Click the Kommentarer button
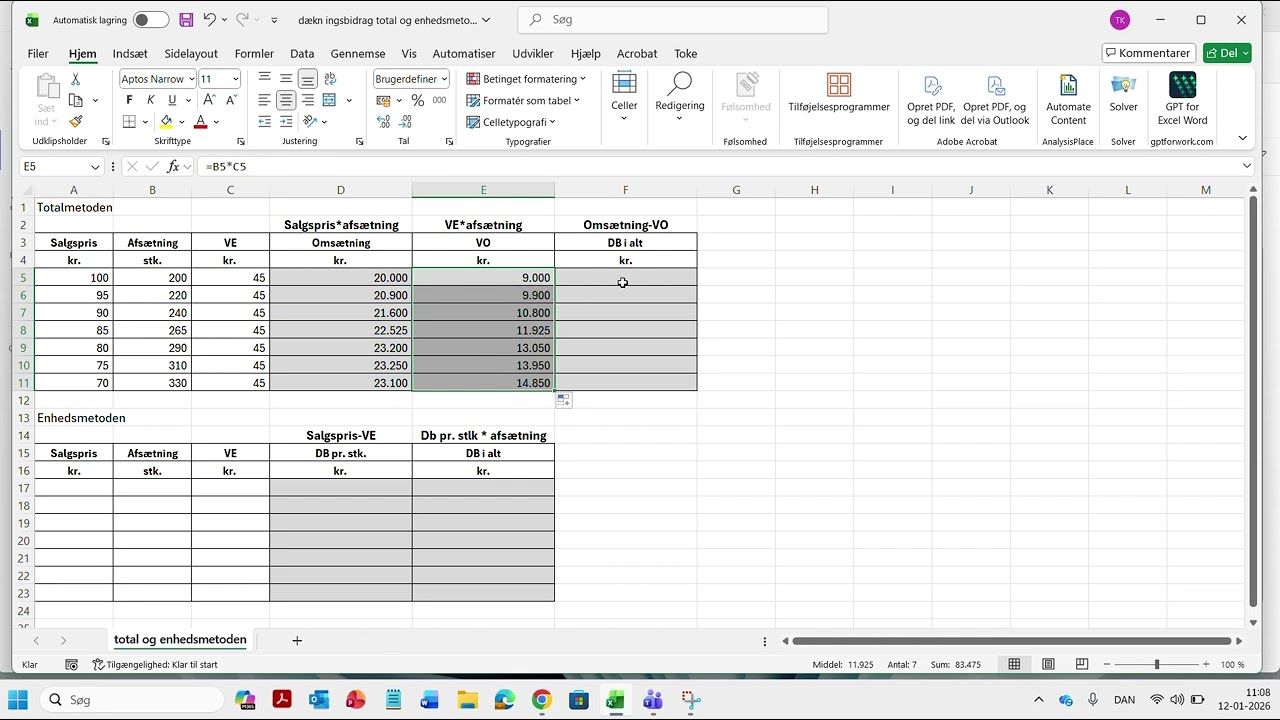1280x720 pixels. (1147, 53)
